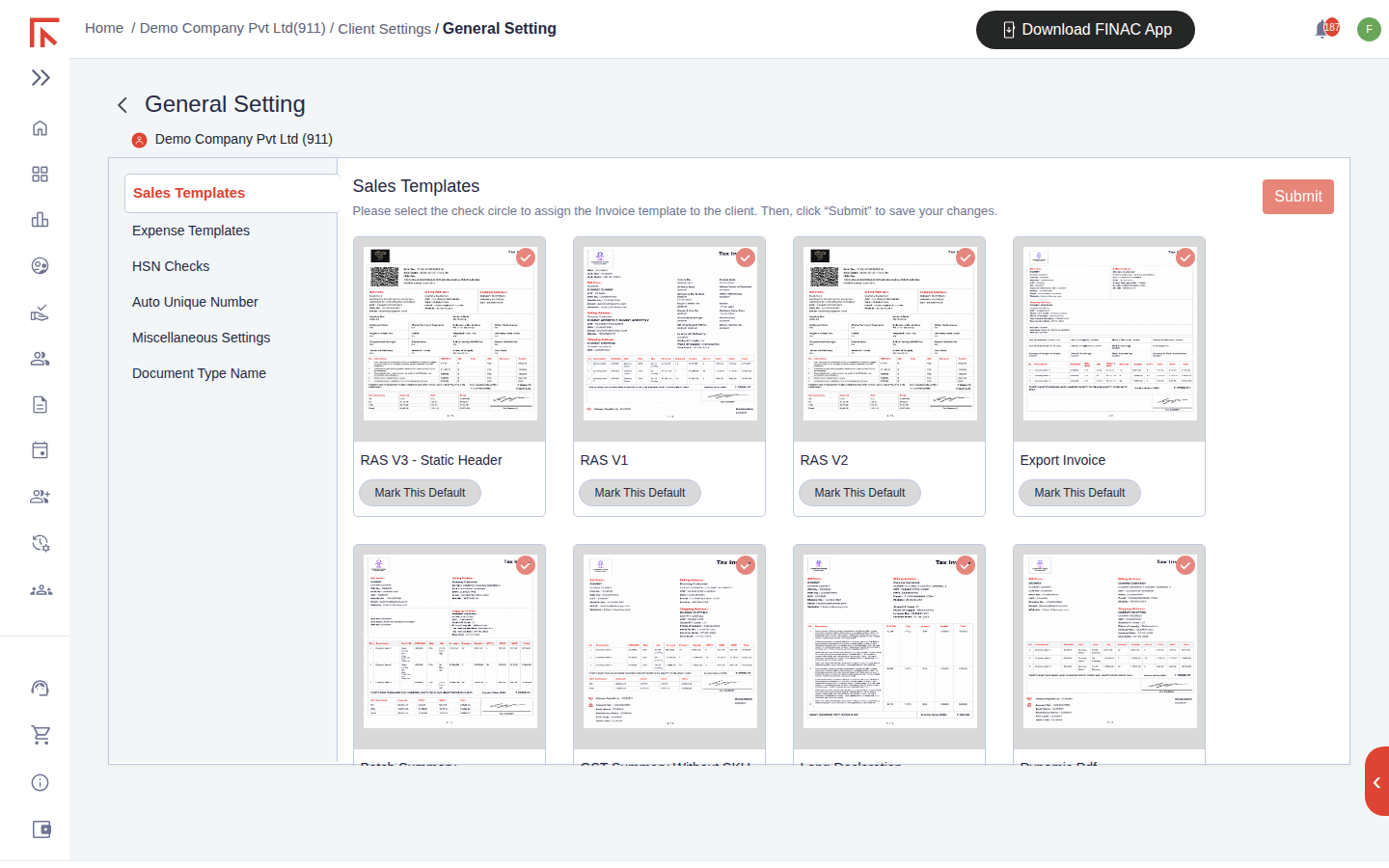Click the Sales Templates section heading

(416, 186)
